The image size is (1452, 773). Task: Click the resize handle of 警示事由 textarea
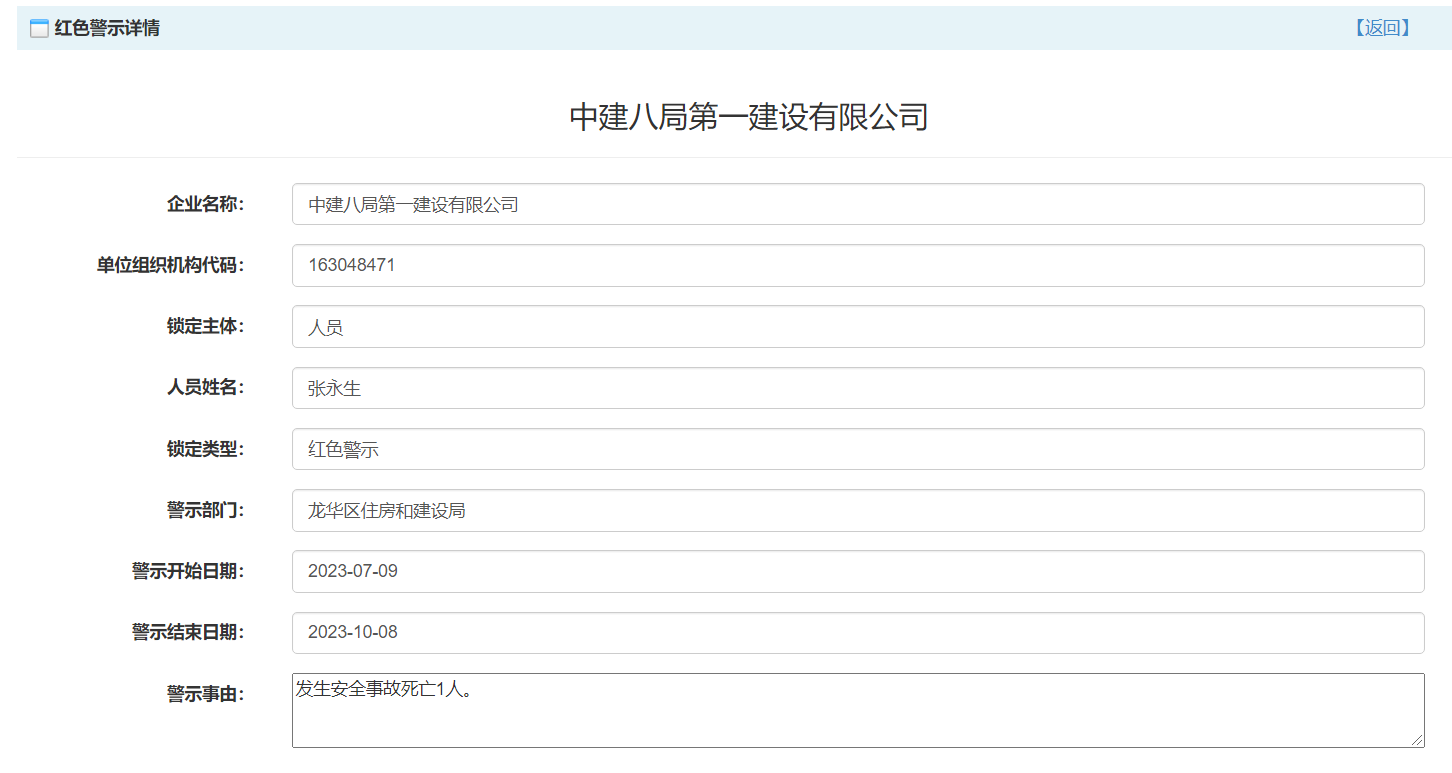click(x=1417, y=740)
